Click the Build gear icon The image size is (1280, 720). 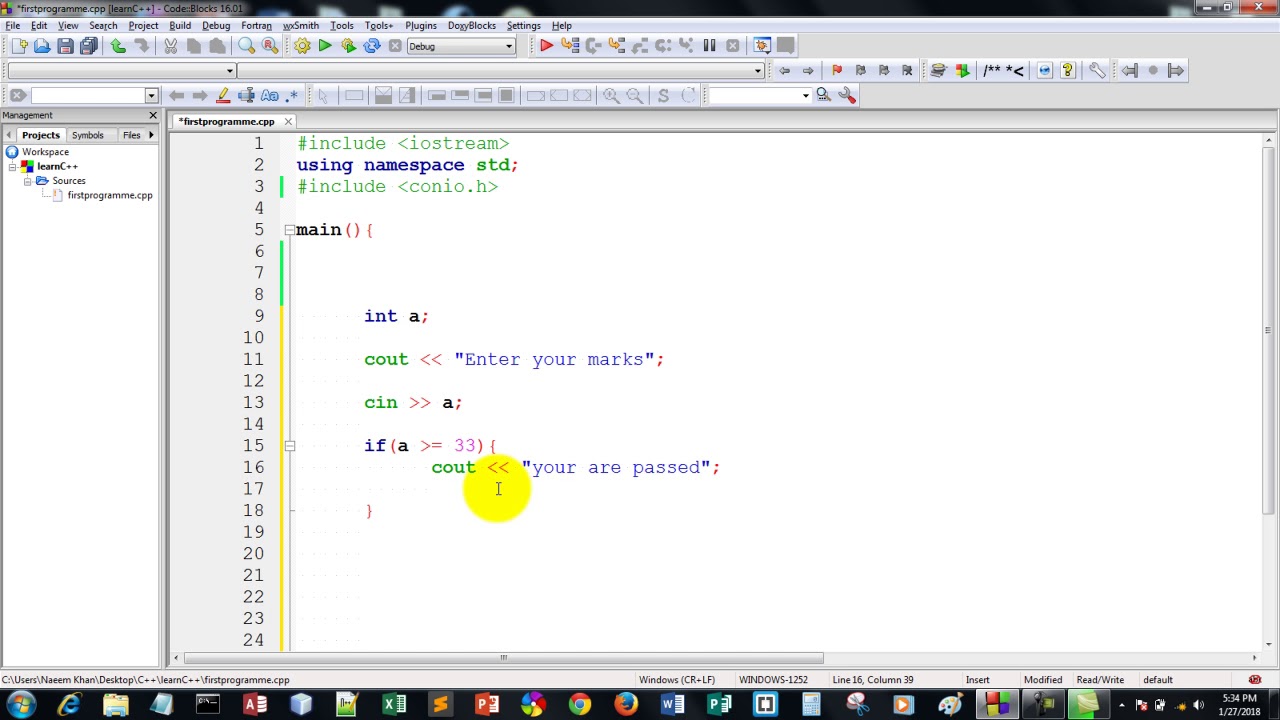tap(302, 46)
